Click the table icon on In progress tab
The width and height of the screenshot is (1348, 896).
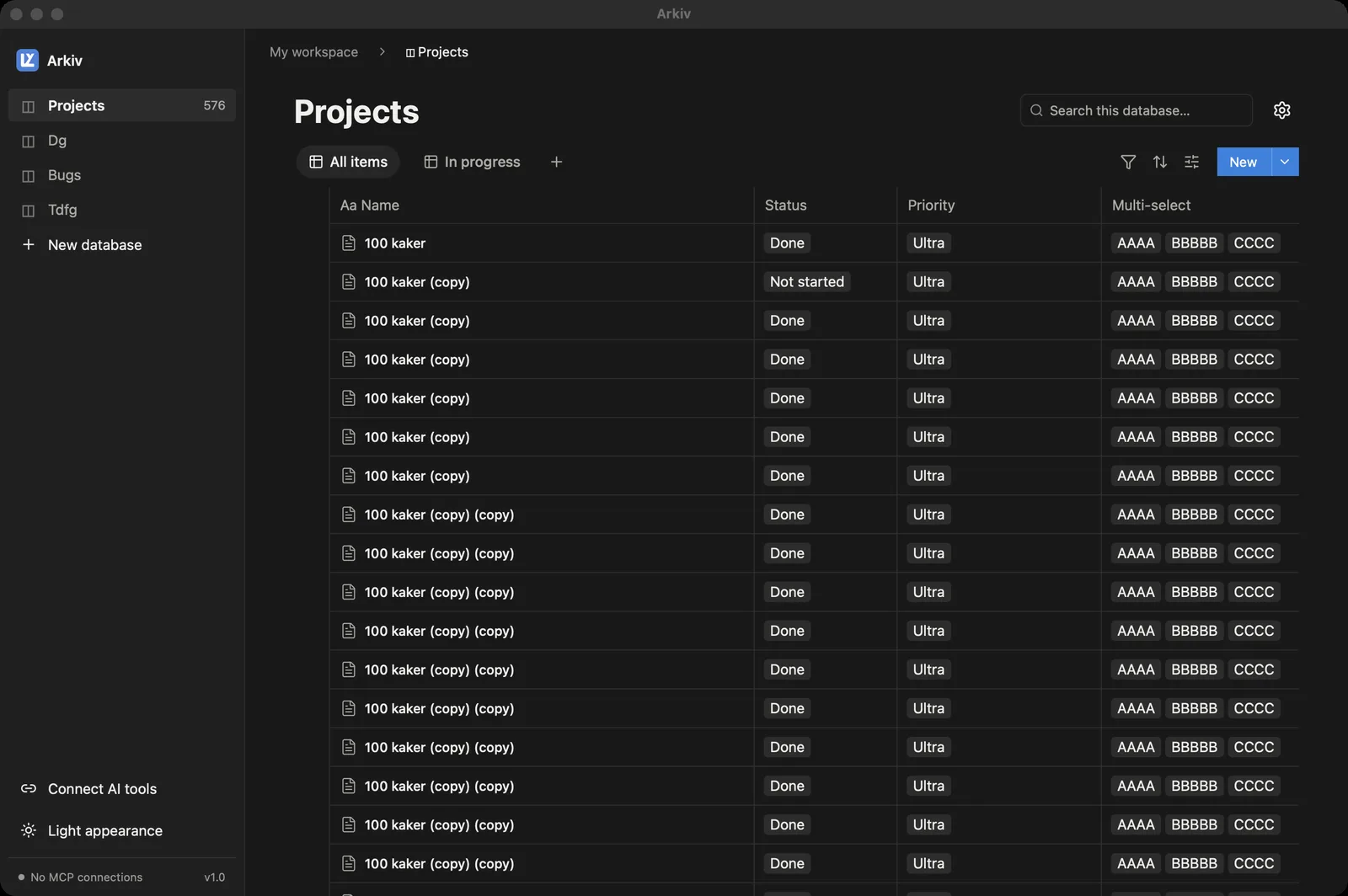pyautogui.click(x=431, y=162)
